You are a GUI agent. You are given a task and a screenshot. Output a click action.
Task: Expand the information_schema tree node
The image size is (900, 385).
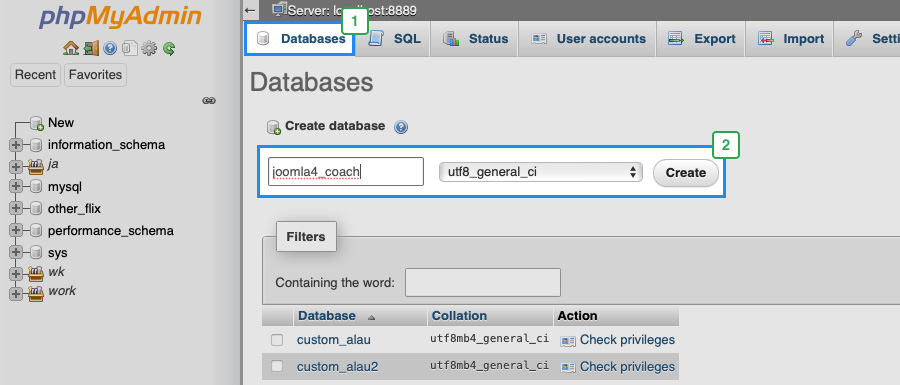coord(16,145)
